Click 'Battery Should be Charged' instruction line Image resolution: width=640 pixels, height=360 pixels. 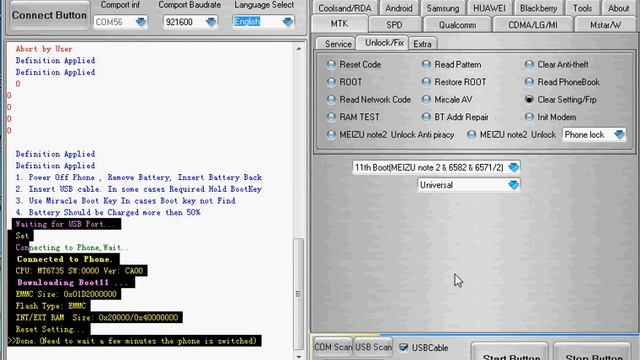click(x=108, y=213)
